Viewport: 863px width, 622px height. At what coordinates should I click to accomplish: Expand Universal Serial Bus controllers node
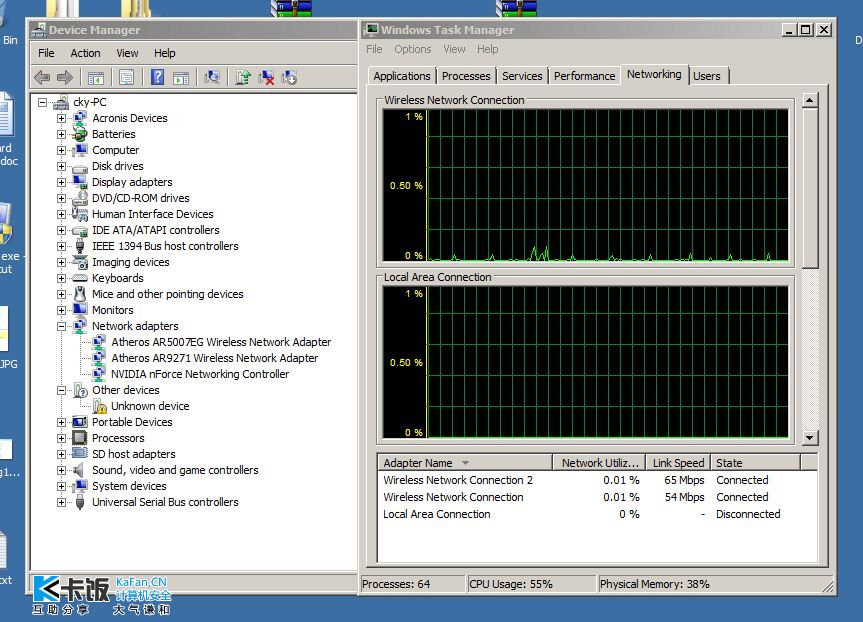tap(62, 502)
